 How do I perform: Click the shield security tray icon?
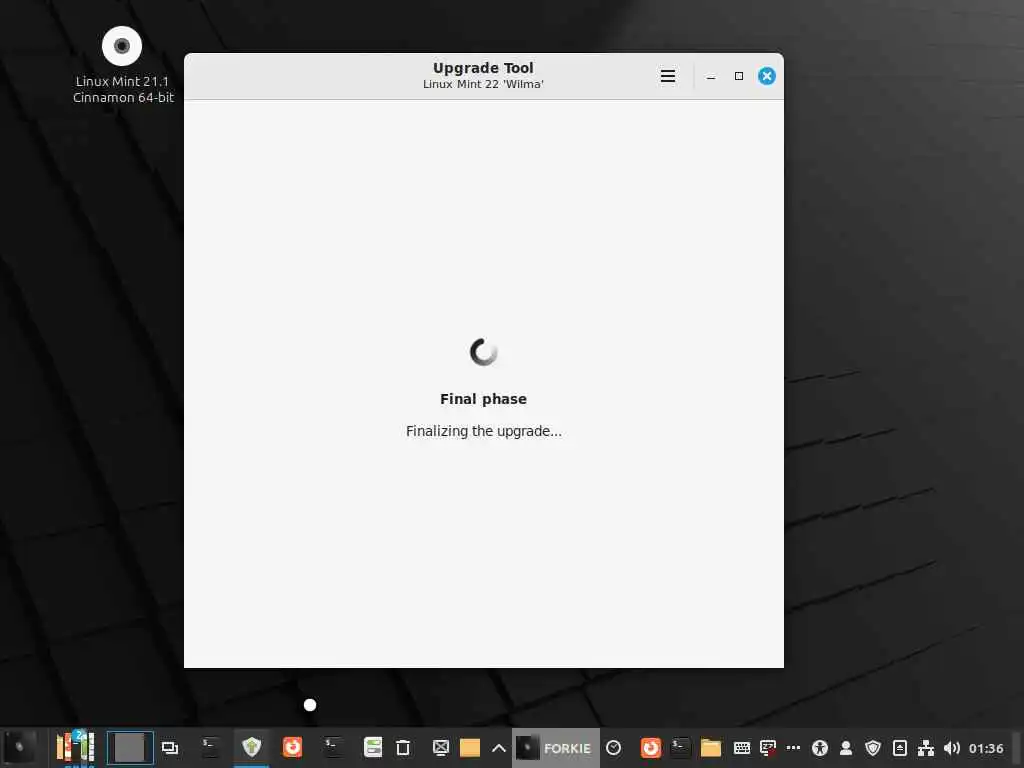(873, 748)
